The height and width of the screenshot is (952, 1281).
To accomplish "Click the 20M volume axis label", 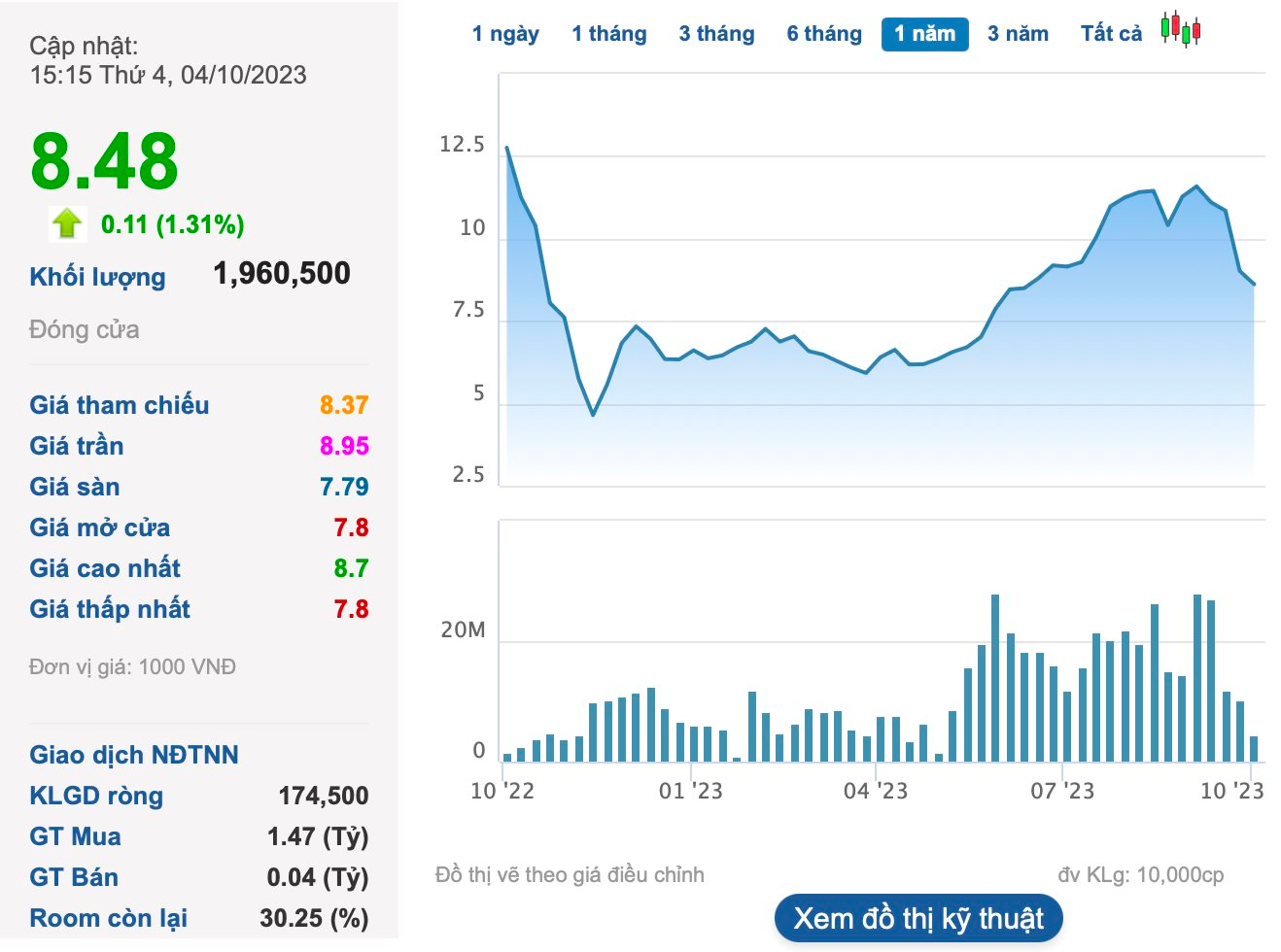I will coord(463,630).
